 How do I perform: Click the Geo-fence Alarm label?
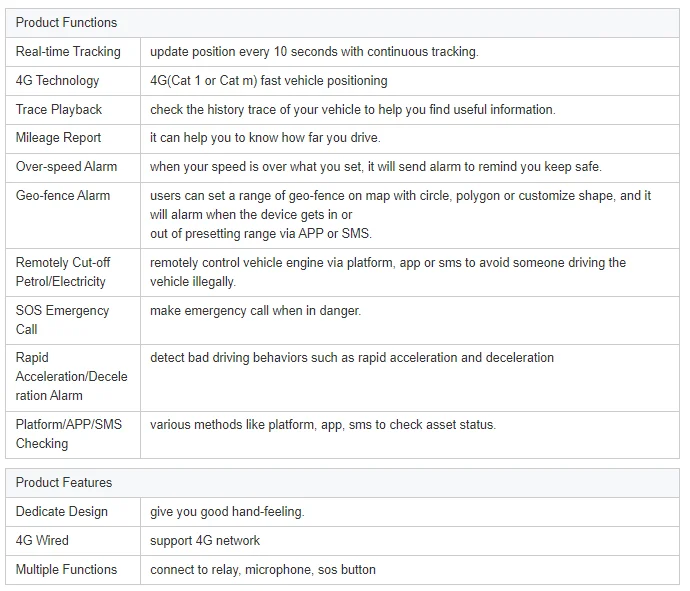[63, 195]
